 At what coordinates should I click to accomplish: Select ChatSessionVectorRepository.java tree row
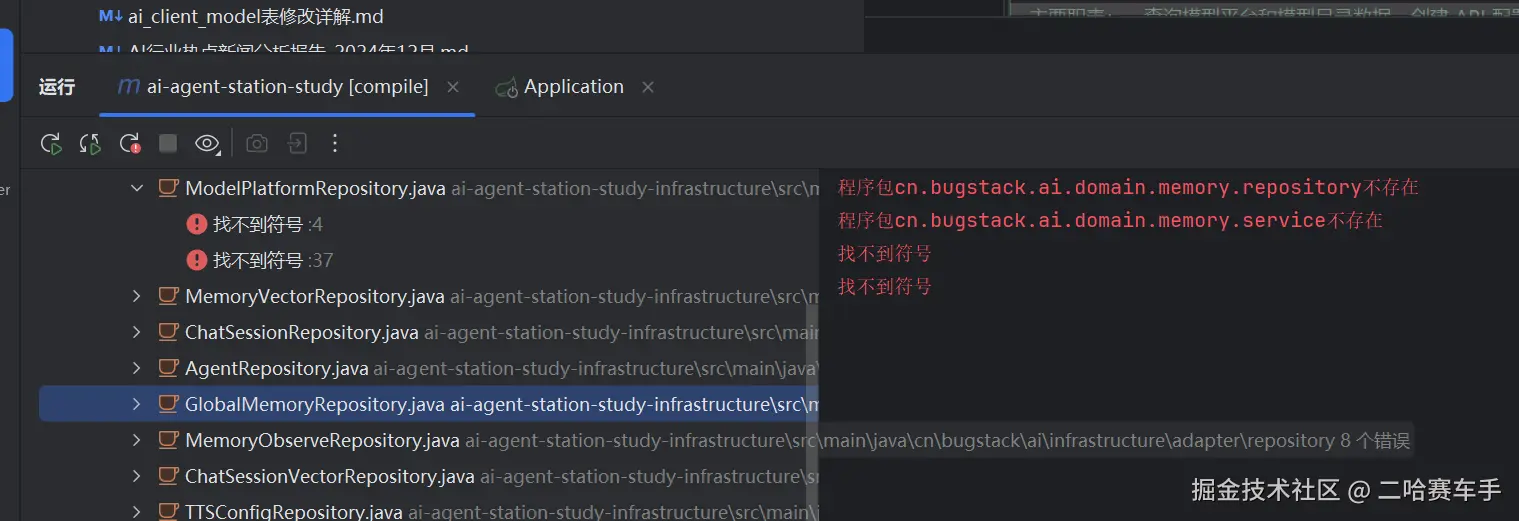pos(428,476)
